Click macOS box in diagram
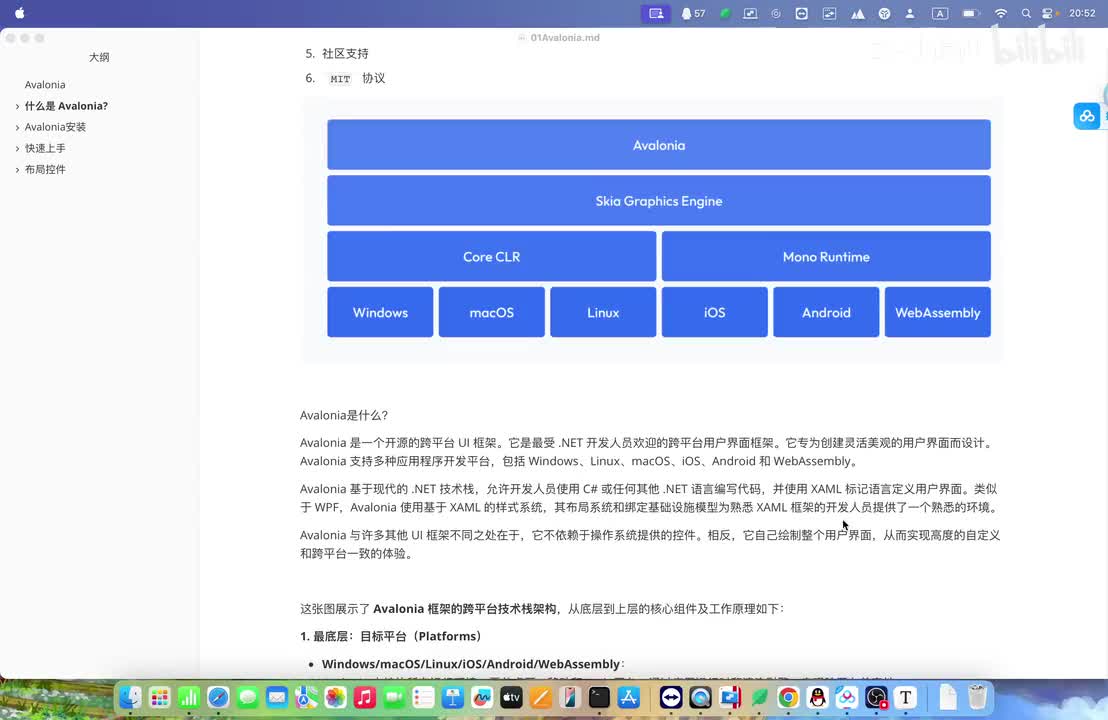This screenshot has width=1108, height=720. coord(492,312)
